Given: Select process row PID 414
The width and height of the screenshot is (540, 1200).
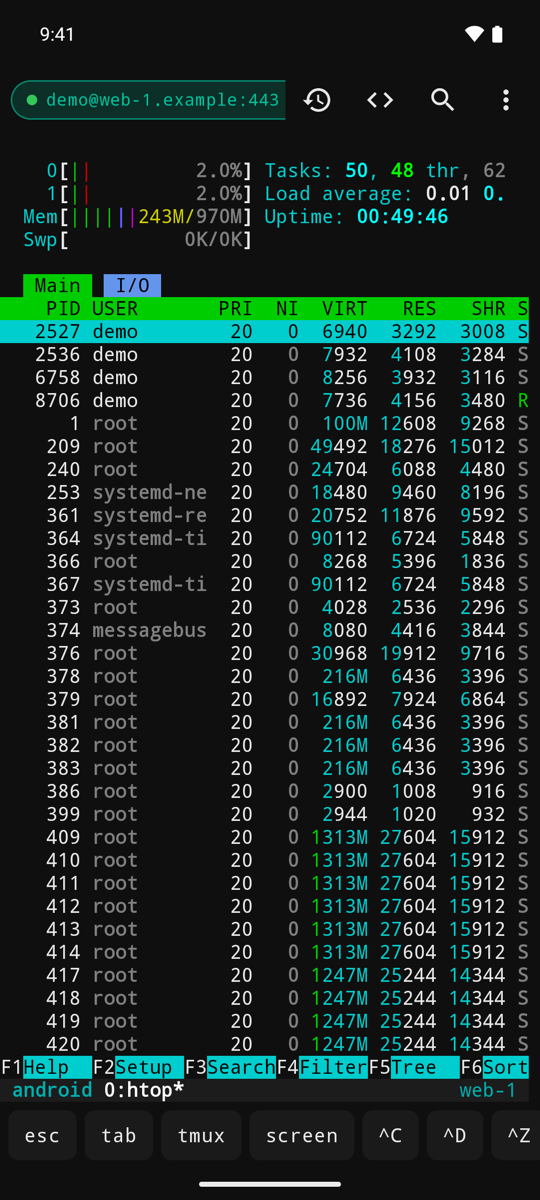Looking at the screenshot, I should coord(265,953).
